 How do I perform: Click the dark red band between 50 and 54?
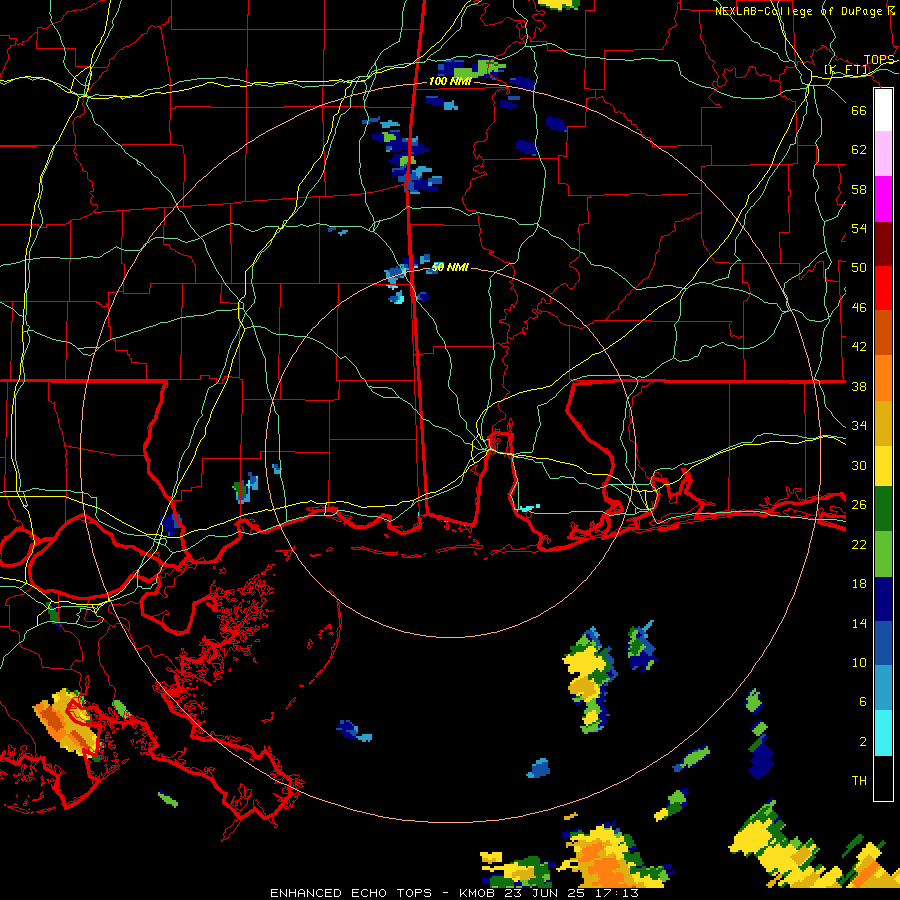883,243
